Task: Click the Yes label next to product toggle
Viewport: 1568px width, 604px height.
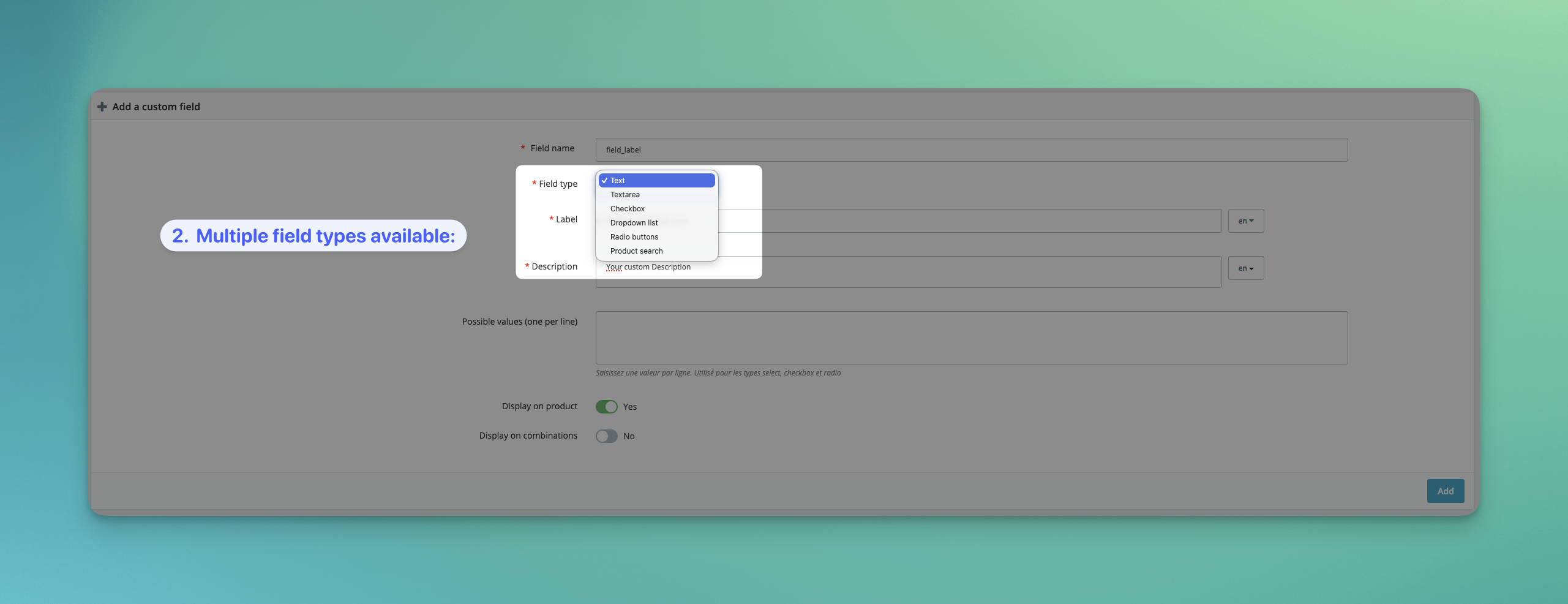Action: click(630, 407)
